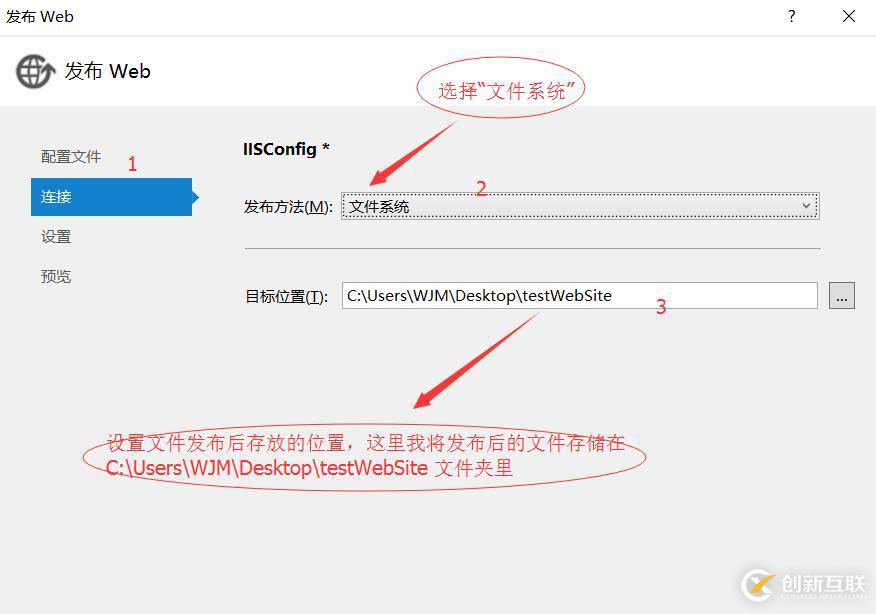Click the IISConfig * profile title

pyautogui.click(x=286, y=149)
